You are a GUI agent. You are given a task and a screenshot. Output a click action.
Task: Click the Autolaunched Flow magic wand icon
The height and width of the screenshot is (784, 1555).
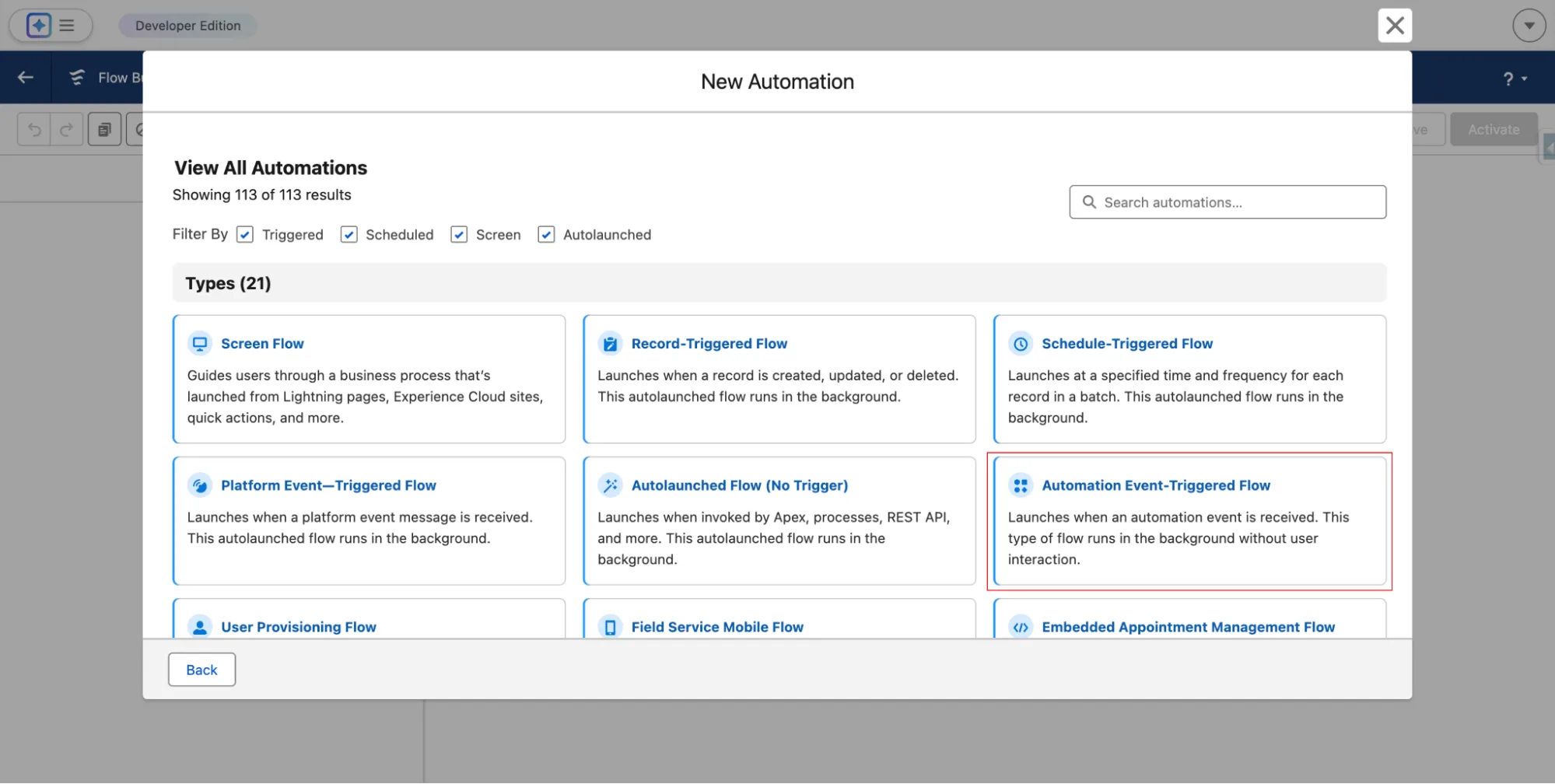(x=610, y=485)
